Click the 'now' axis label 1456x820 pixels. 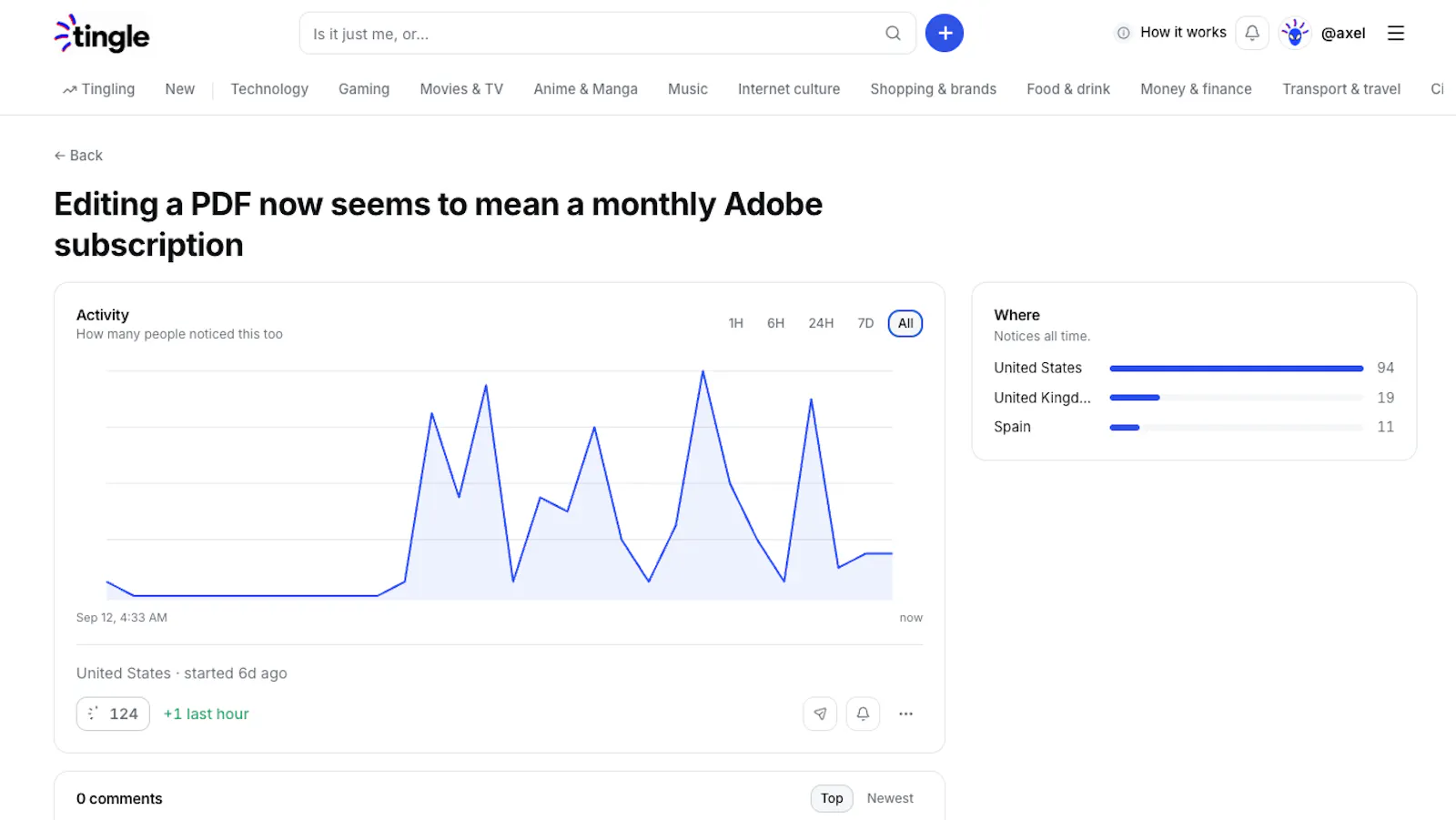pos(911,617)
